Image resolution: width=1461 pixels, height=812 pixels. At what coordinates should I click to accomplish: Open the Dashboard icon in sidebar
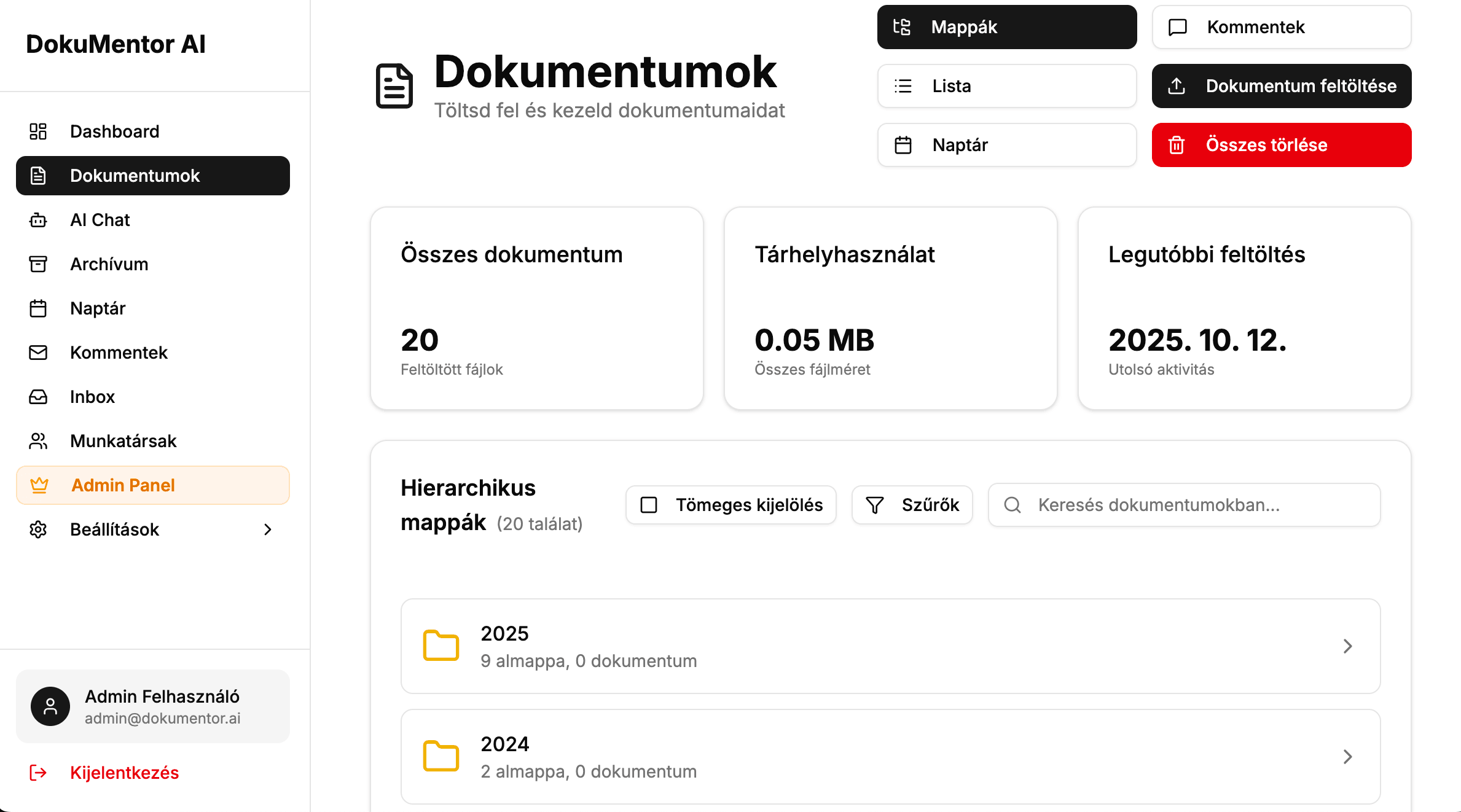coord(38,131)
